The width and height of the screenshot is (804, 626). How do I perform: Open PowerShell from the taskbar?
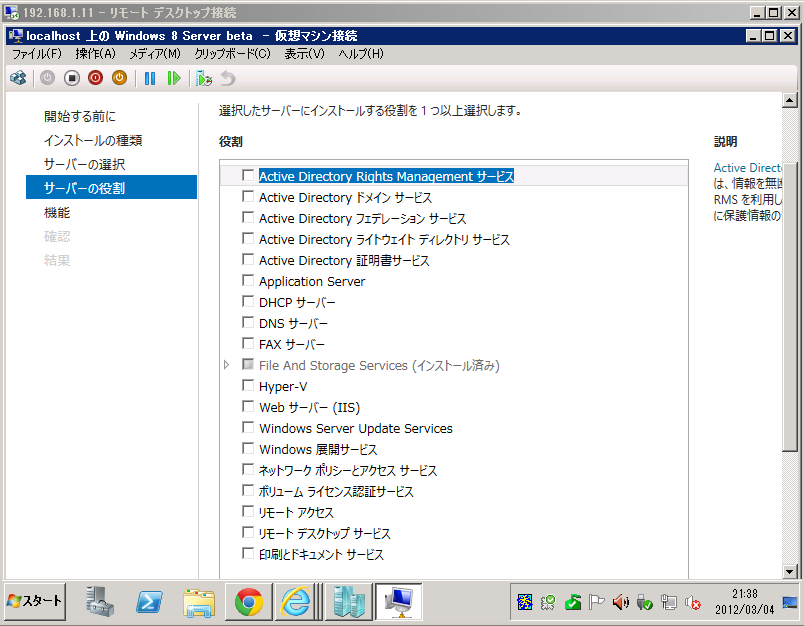(x=150, y=602)
